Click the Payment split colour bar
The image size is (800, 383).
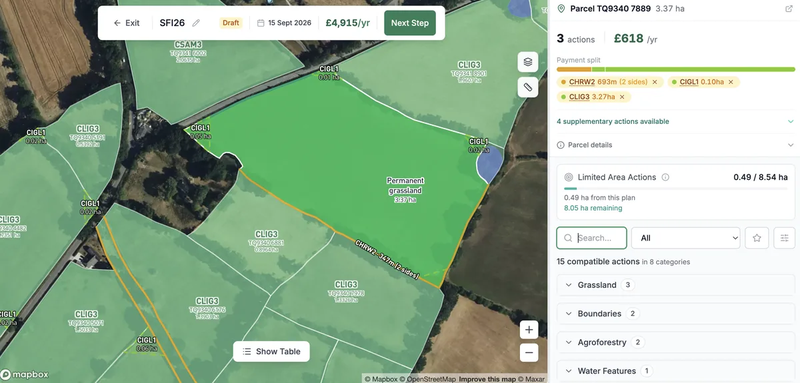coord(676,69)
